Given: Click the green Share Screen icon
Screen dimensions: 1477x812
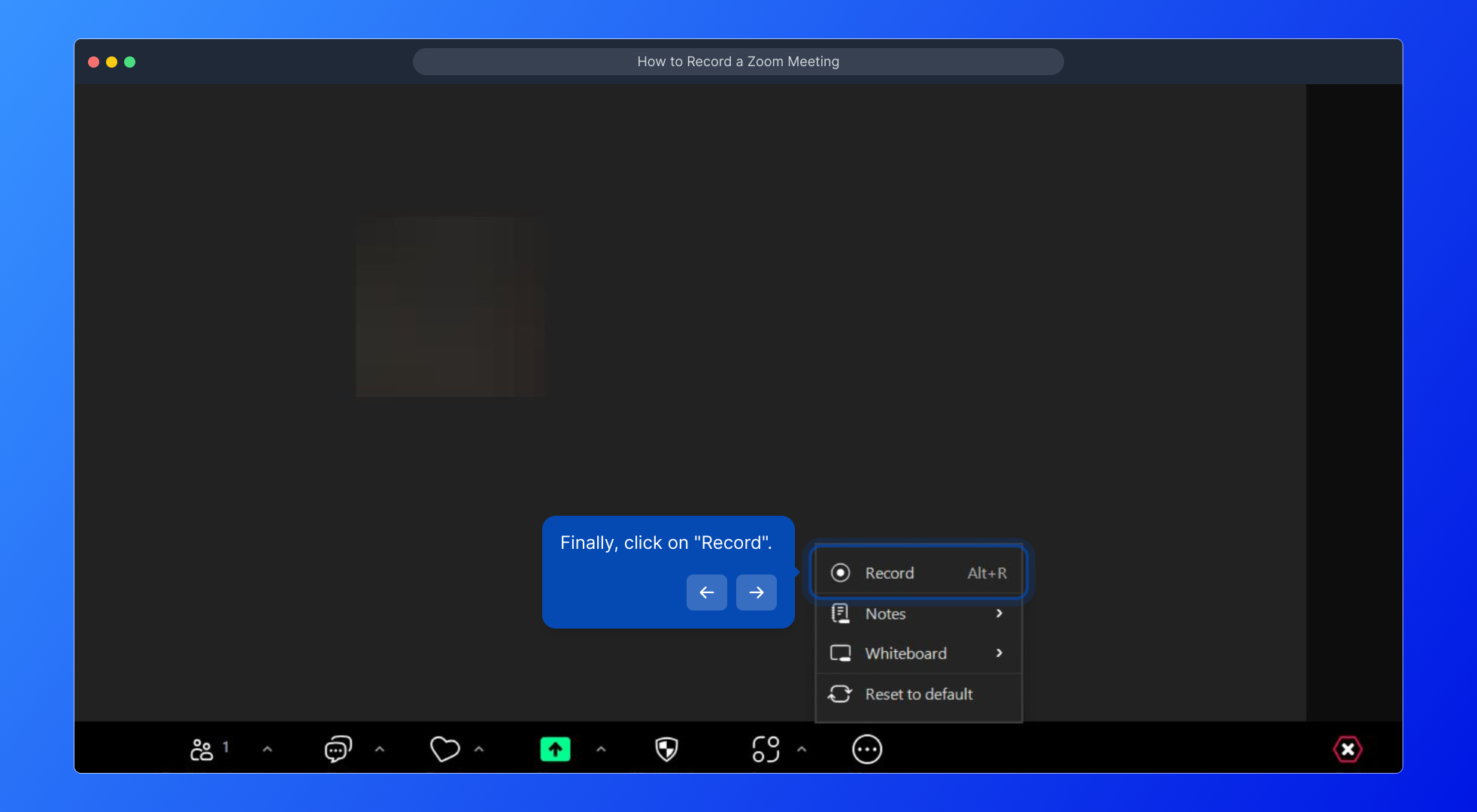Looking at the screenshot, I should click(x=555, y=750).
